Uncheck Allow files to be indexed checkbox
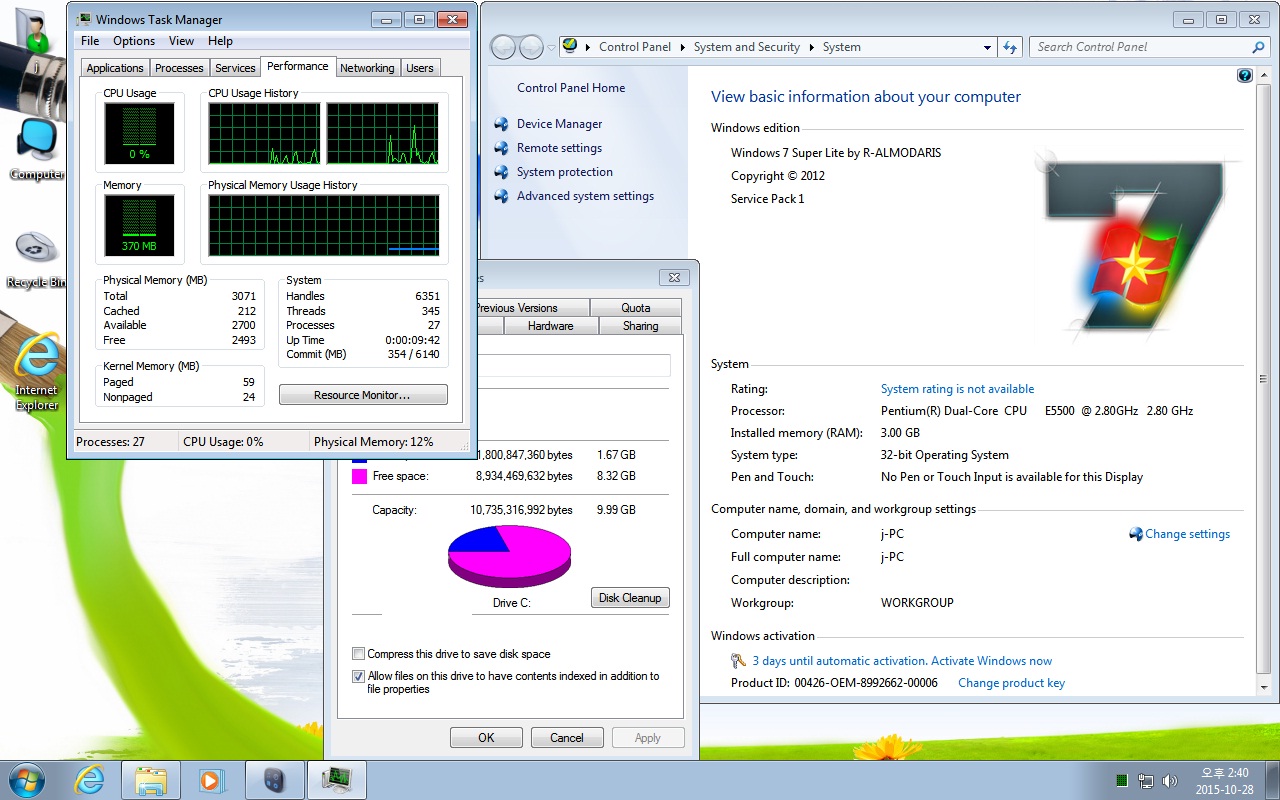 point(358,676)
